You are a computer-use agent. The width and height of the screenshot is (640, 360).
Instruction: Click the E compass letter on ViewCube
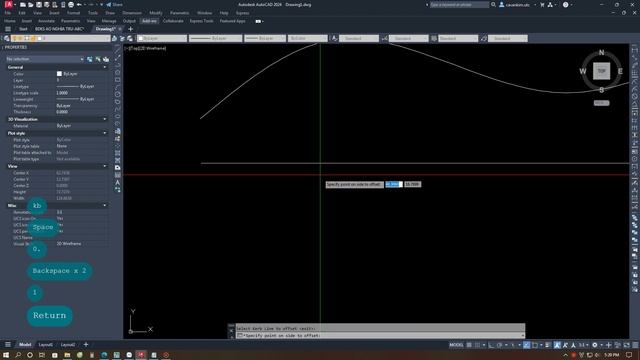tap(620, 71)
